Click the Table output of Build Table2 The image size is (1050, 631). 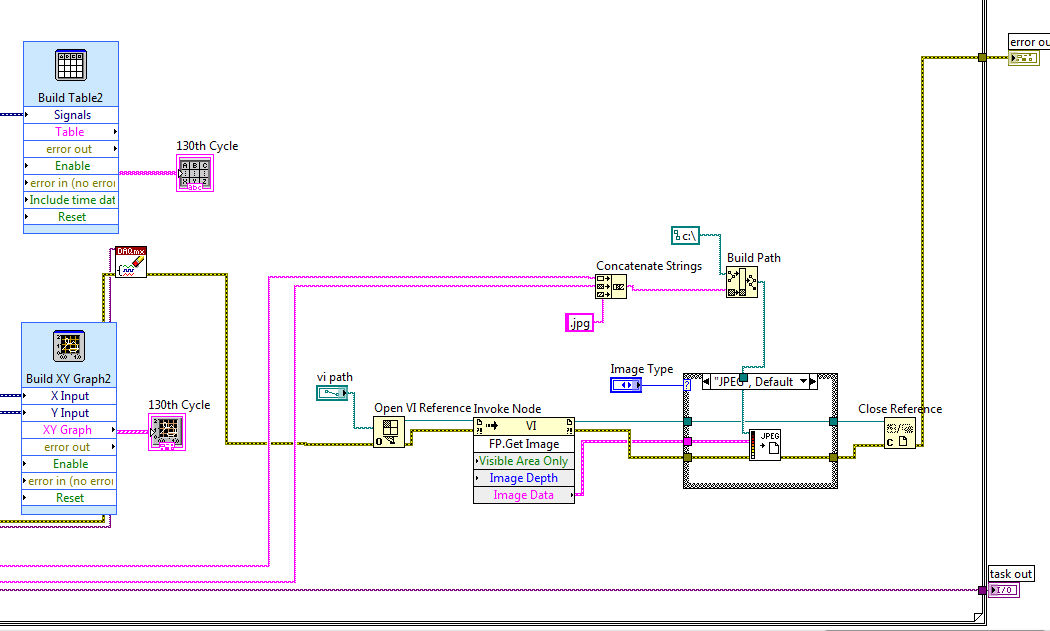coord(71,132)
